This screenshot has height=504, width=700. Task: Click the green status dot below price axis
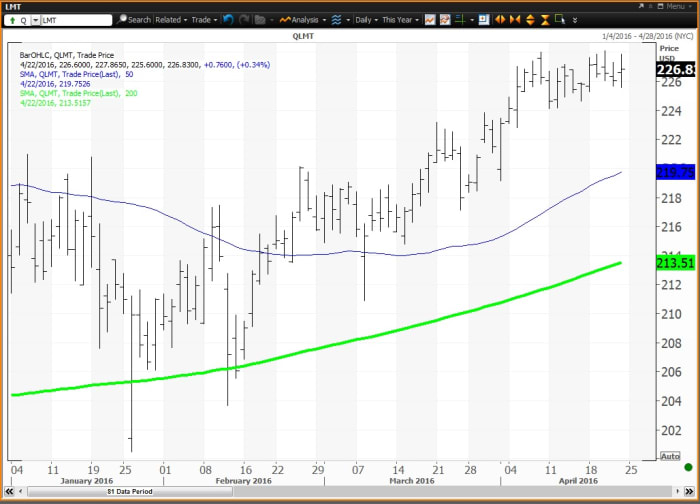[688, 467]
